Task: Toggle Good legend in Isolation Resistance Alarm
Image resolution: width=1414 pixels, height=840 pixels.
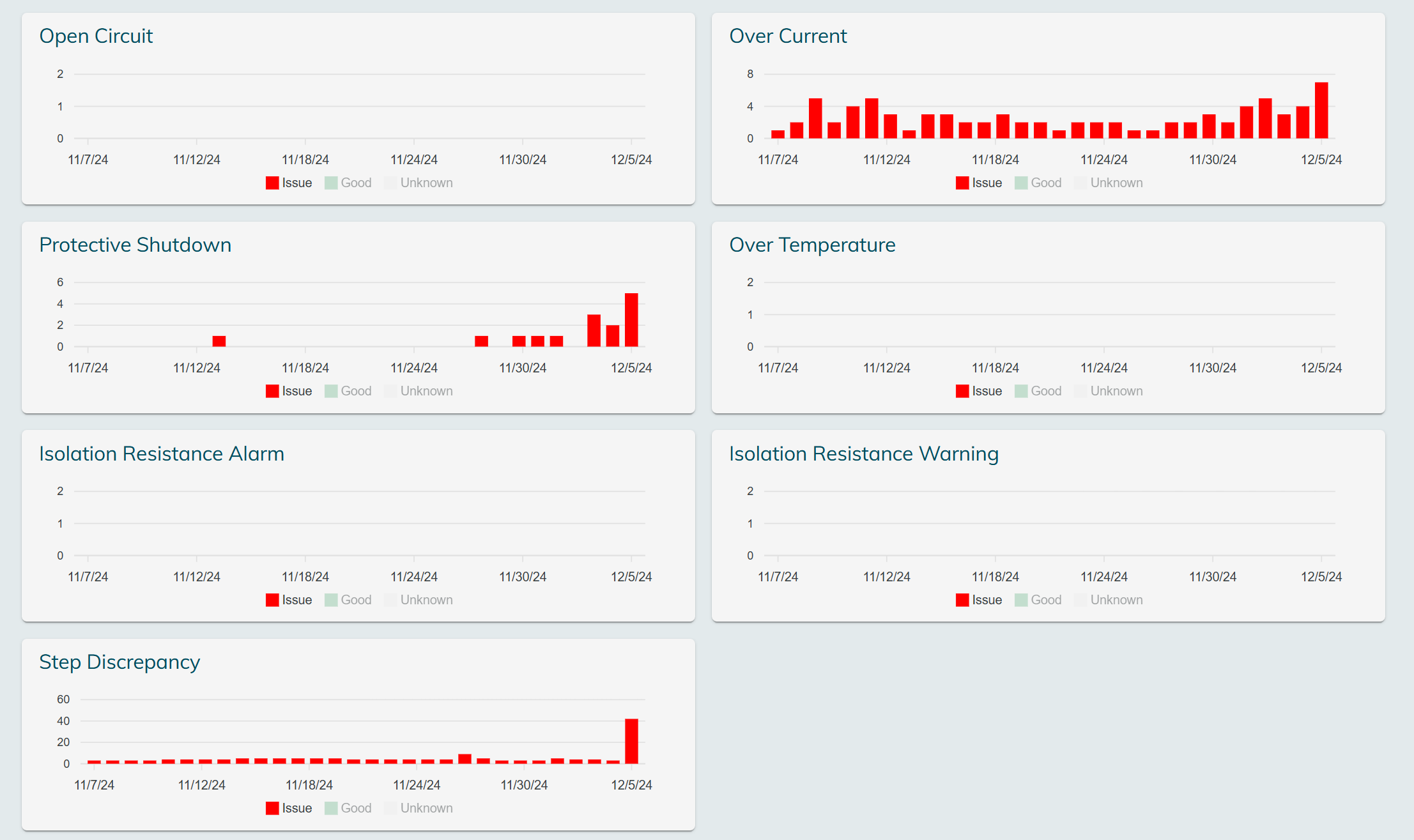Action: (x=355, y=600)
